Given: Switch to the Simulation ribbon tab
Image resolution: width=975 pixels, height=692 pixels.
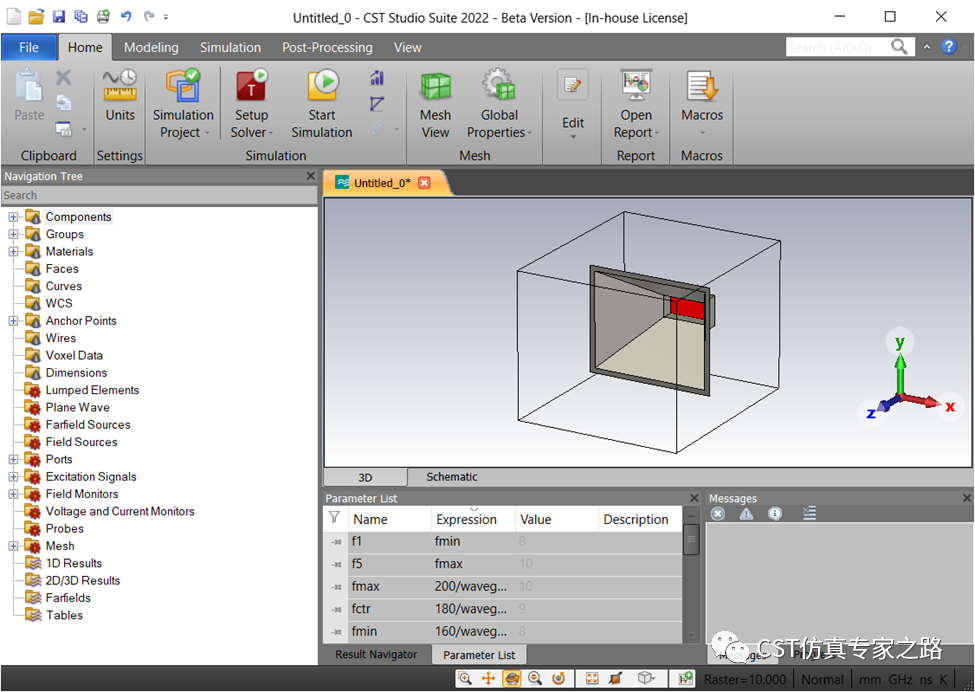Looking at the screenshot, I should click(230, 47).
